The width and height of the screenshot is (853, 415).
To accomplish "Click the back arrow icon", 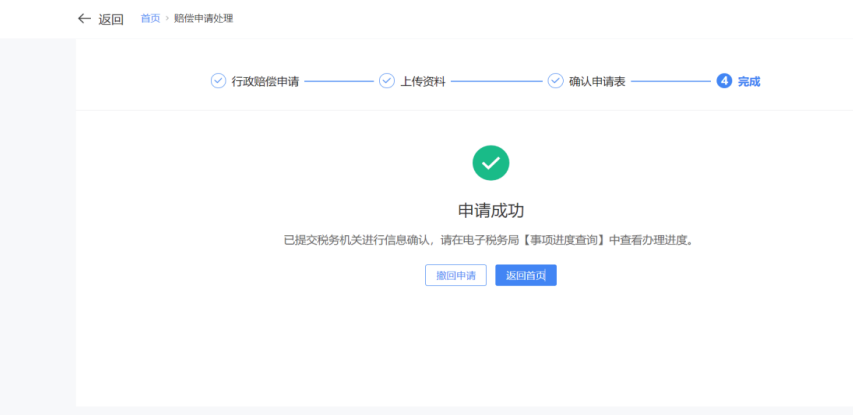I will pyautogui.click(x=84, y=19).
